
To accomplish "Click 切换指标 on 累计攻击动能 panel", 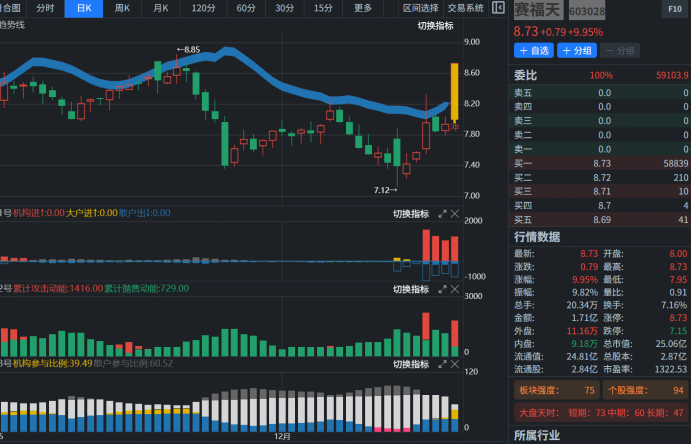I will pos(410,289).
